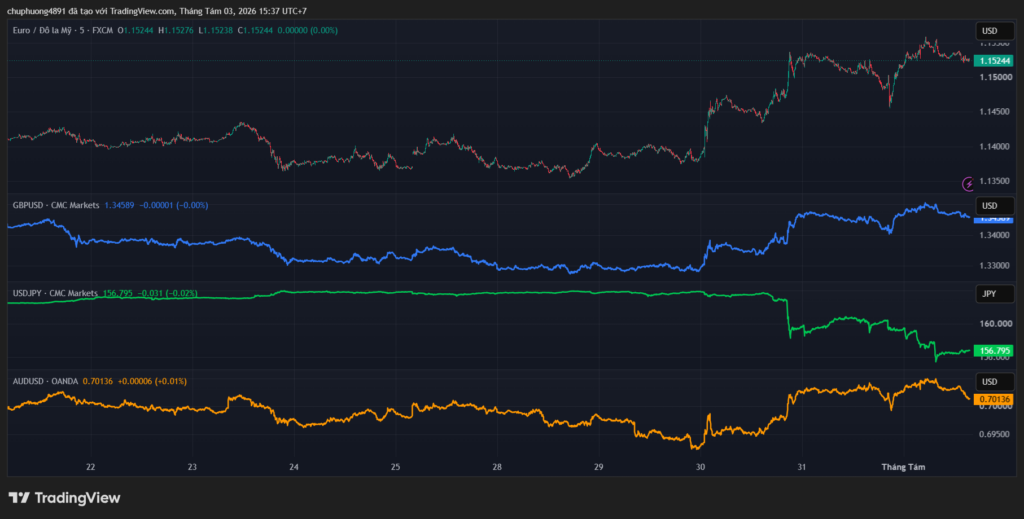Click the EURUSD high value H1.15276
The image size is (1024, 519).
coord(176,30)
